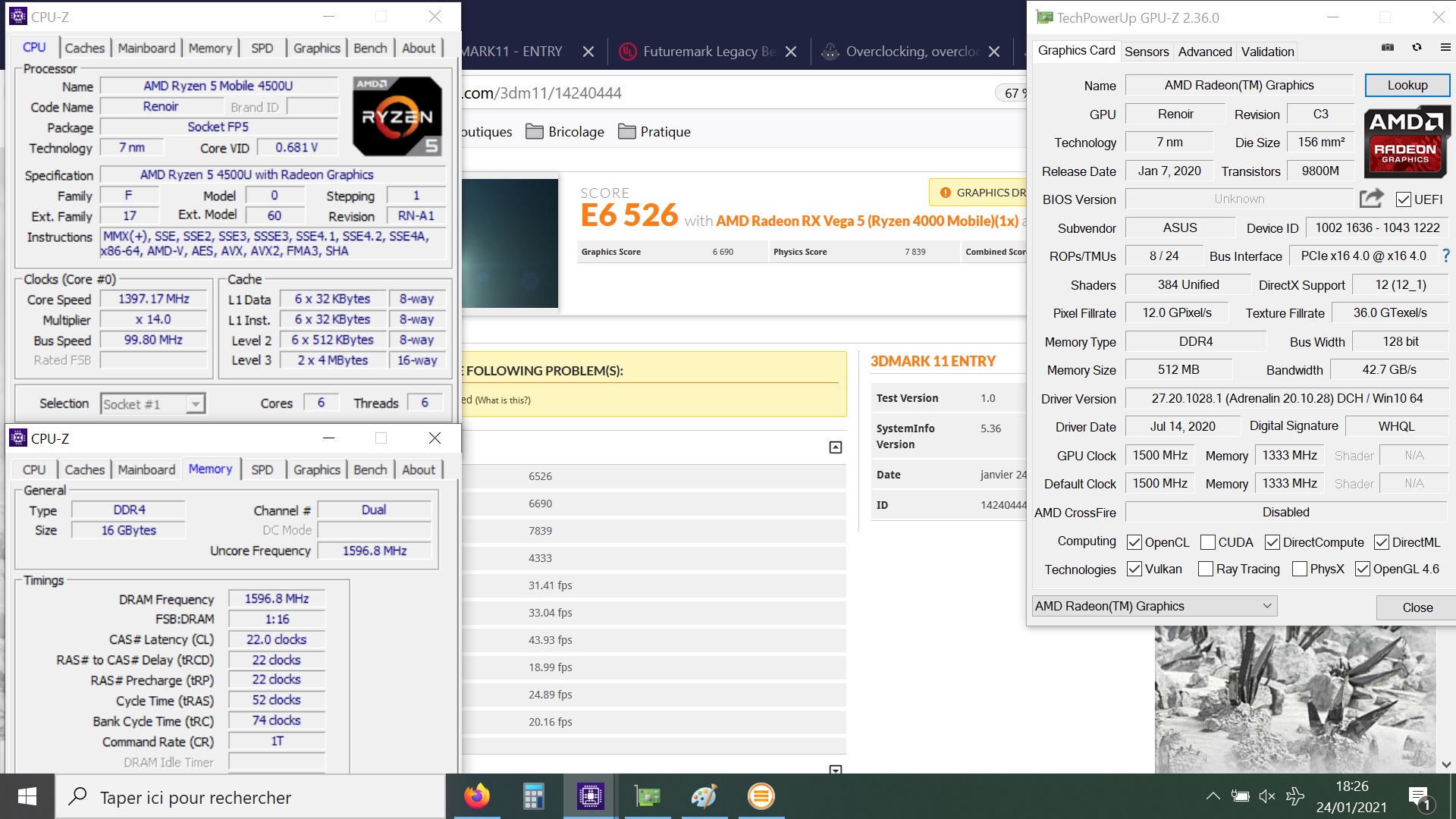Collapse result details box icon

(836, 447)
